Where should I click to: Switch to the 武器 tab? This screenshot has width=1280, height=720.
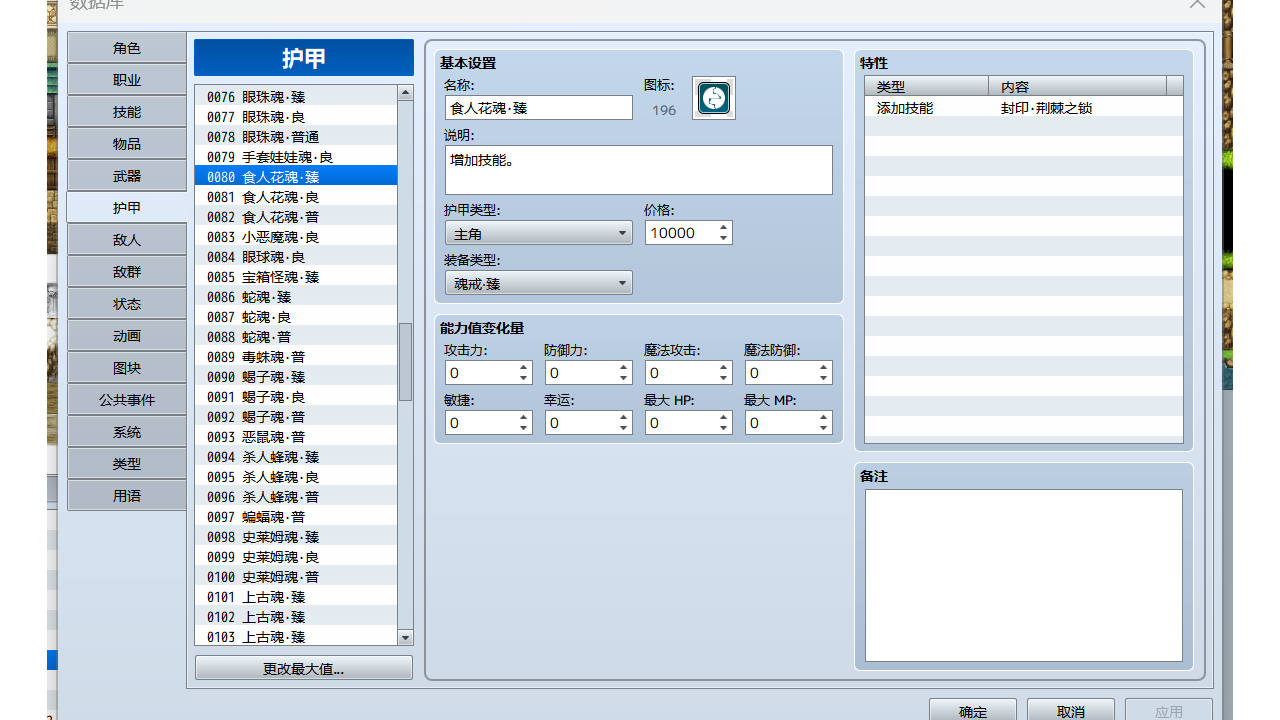127,176
